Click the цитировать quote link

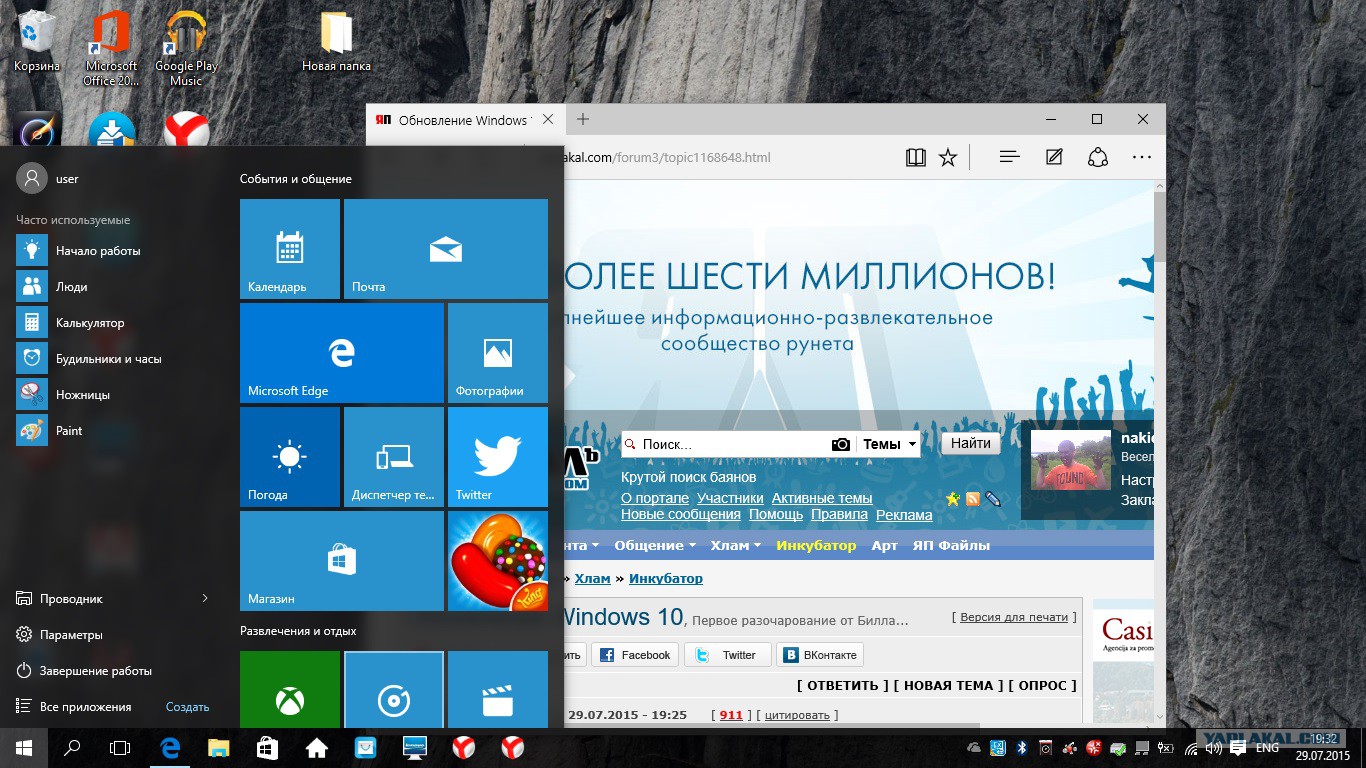point(797,715)
